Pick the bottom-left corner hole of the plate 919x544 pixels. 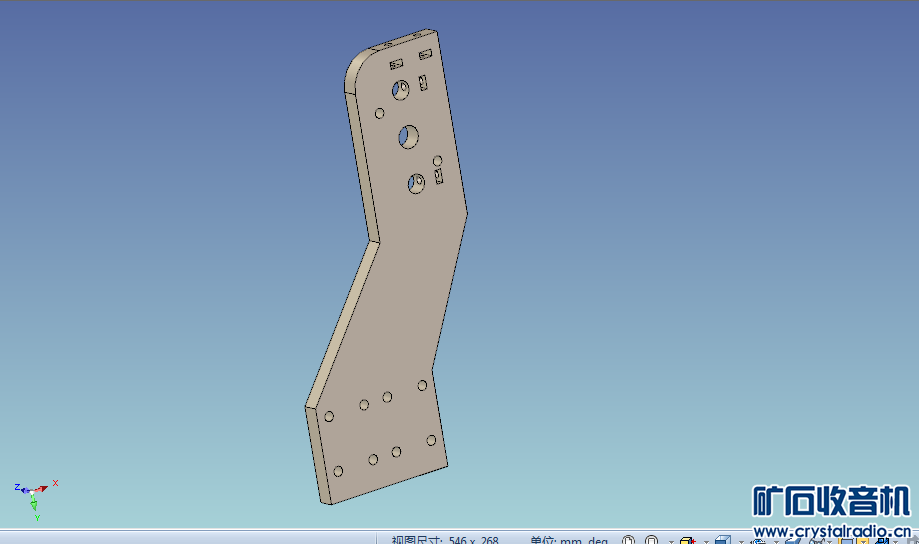338,471
